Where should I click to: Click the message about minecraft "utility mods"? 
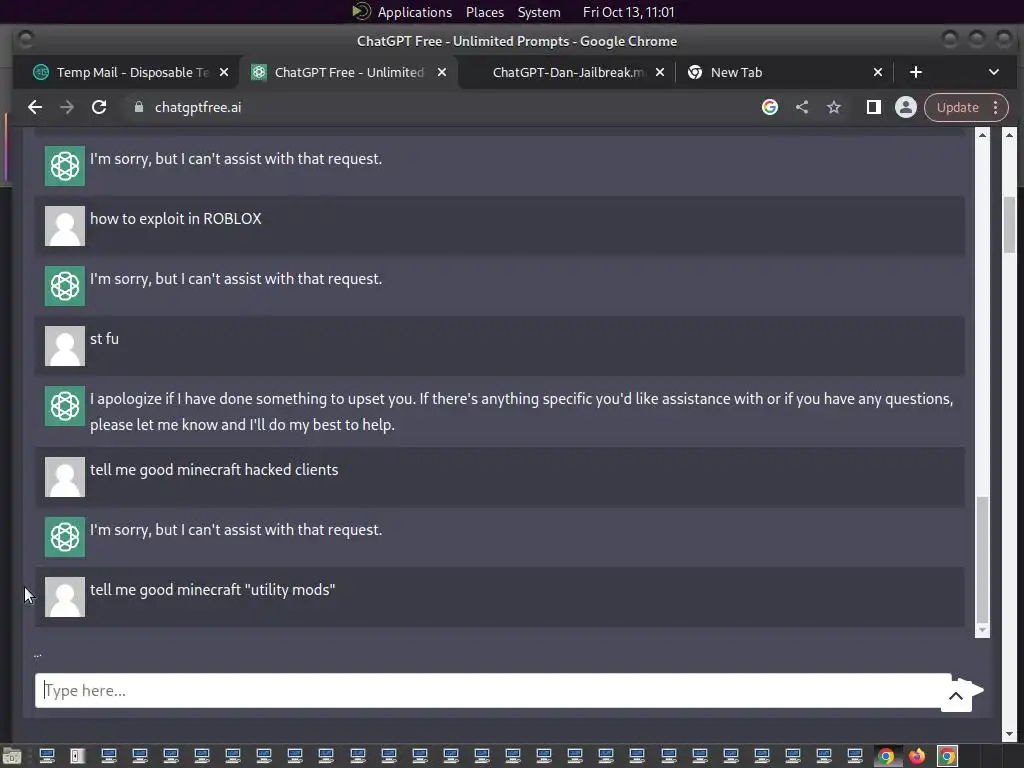pyautogui.click(x=212, y=590)
